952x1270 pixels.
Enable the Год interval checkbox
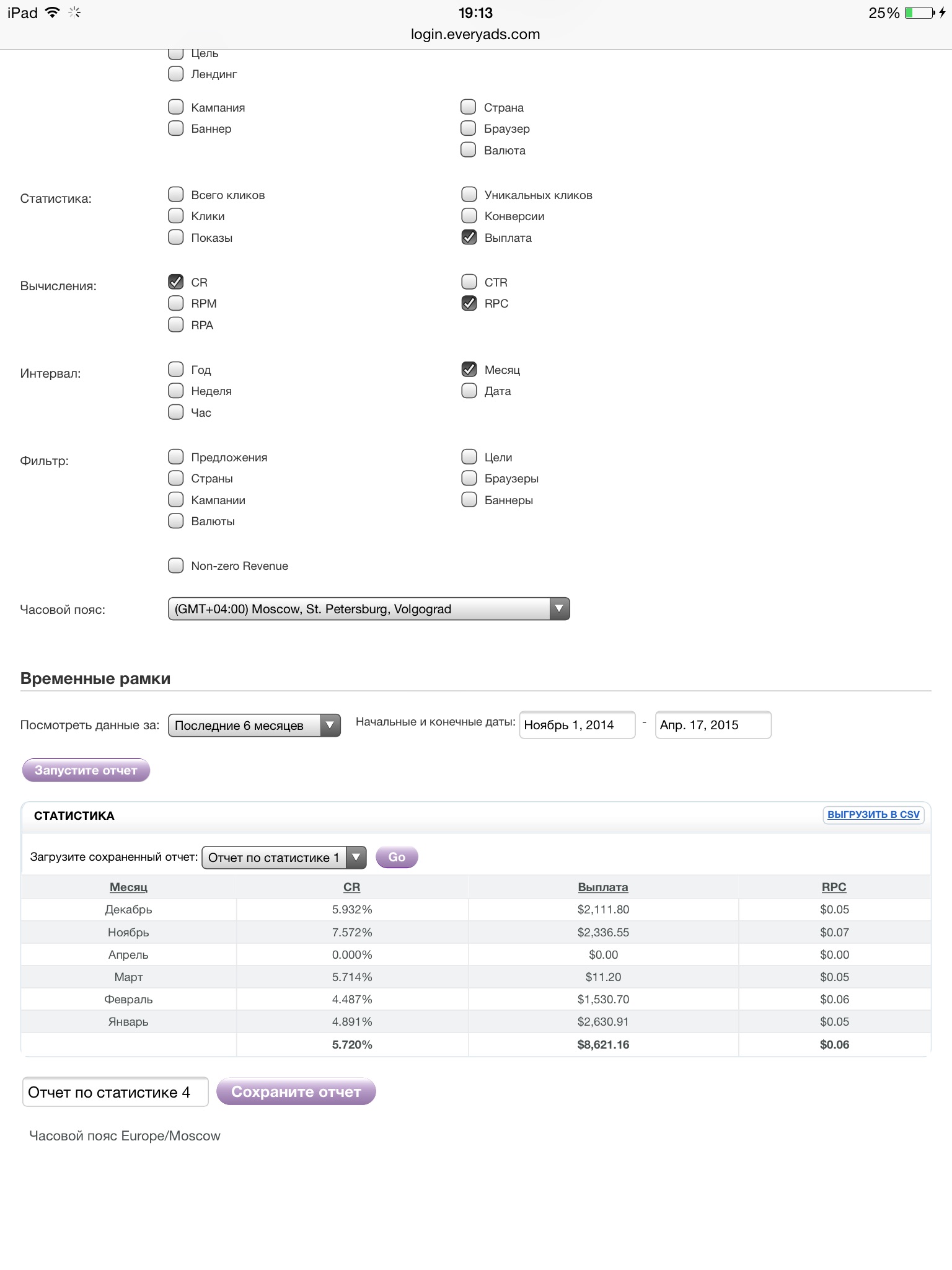(x=176, y=370)
